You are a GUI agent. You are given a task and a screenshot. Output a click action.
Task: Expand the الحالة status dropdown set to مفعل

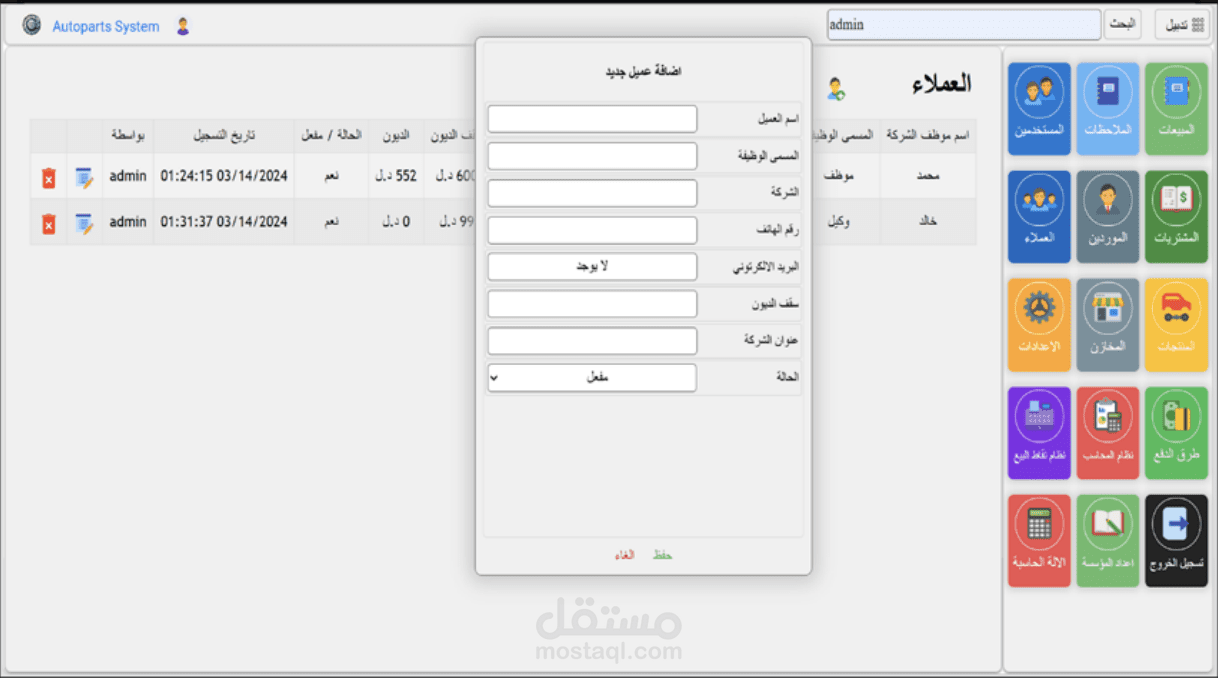tap(592, 378)
